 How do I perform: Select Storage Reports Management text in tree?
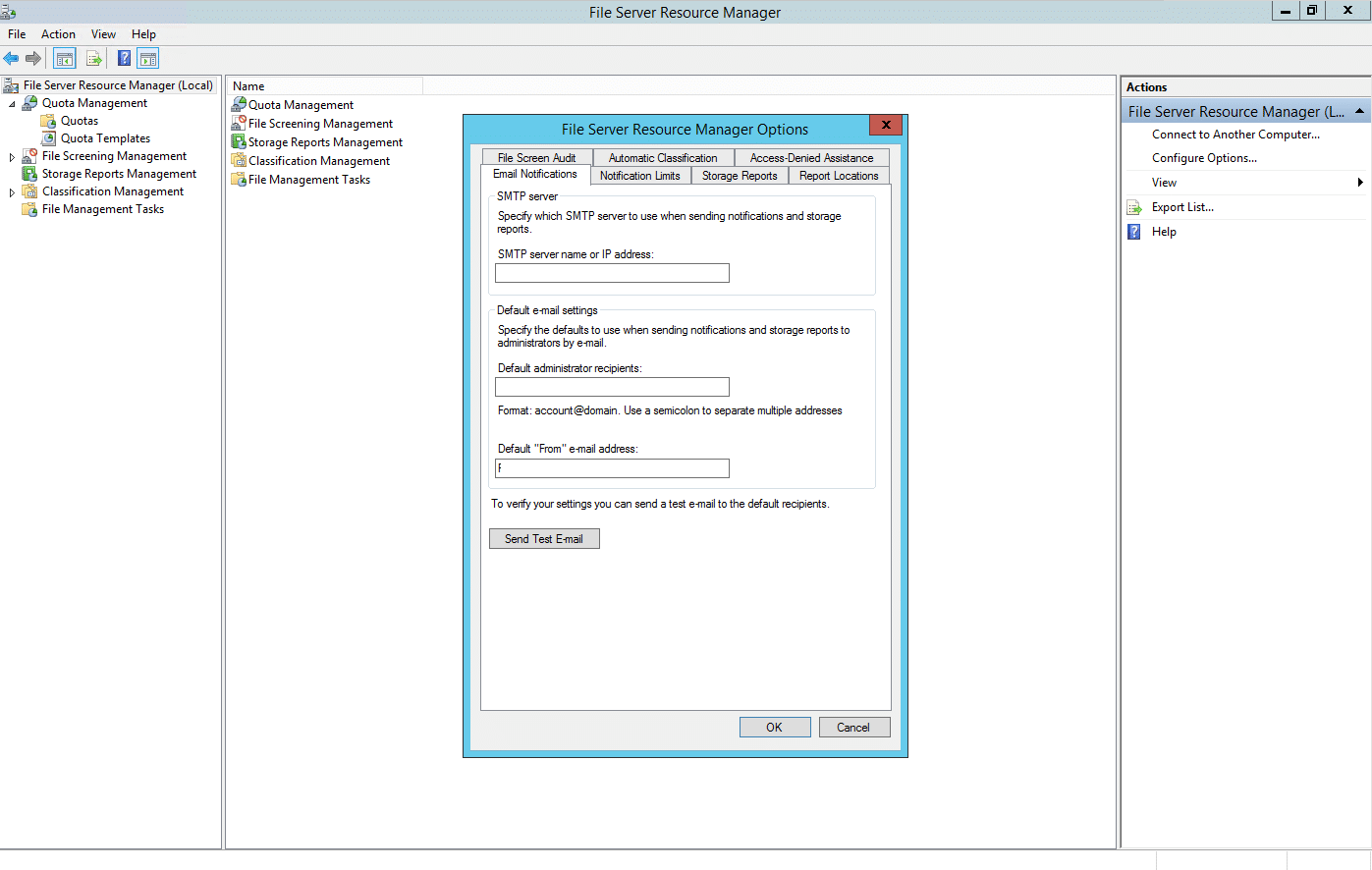pyautogui.click(x=119, y=174)
